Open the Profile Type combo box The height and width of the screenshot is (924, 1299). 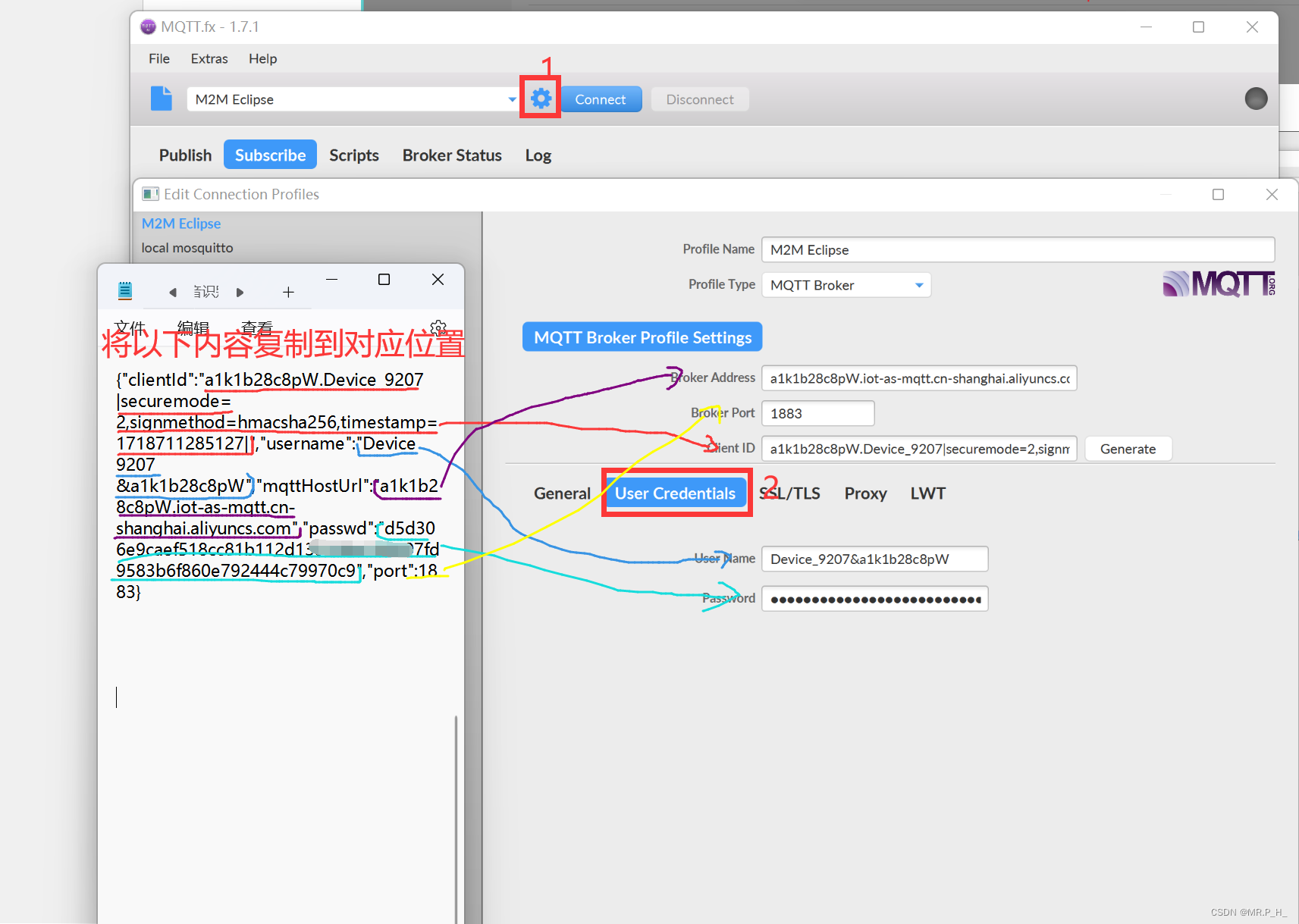click(846, 285)
